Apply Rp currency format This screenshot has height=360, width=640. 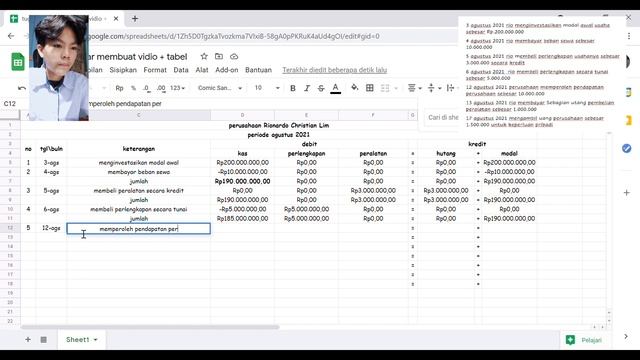(x=119, y=88)
